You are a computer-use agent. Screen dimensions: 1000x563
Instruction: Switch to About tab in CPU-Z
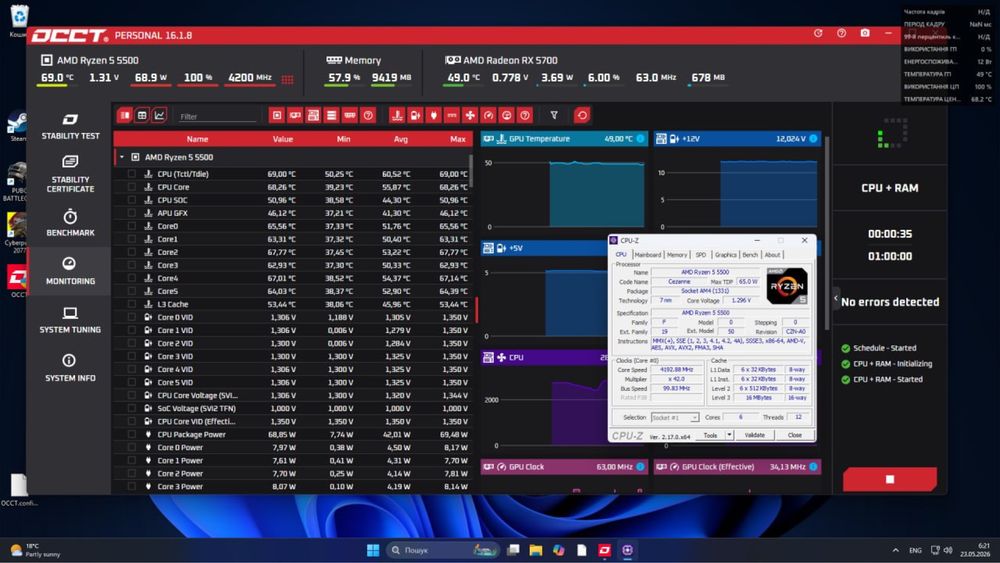click(x=772, y=254)
